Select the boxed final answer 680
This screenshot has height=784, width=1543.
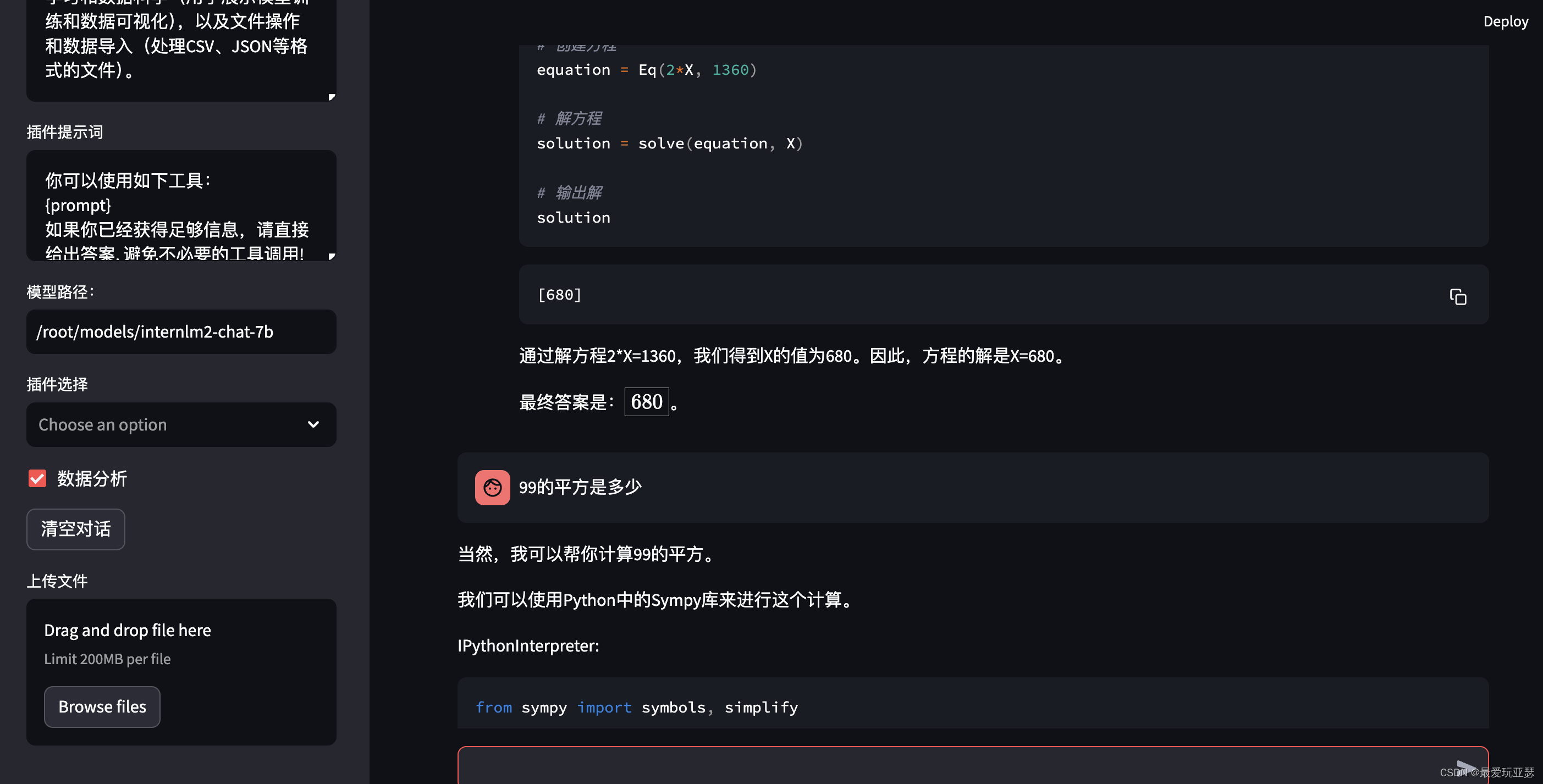pyautogui.click(x=646, y=401)
